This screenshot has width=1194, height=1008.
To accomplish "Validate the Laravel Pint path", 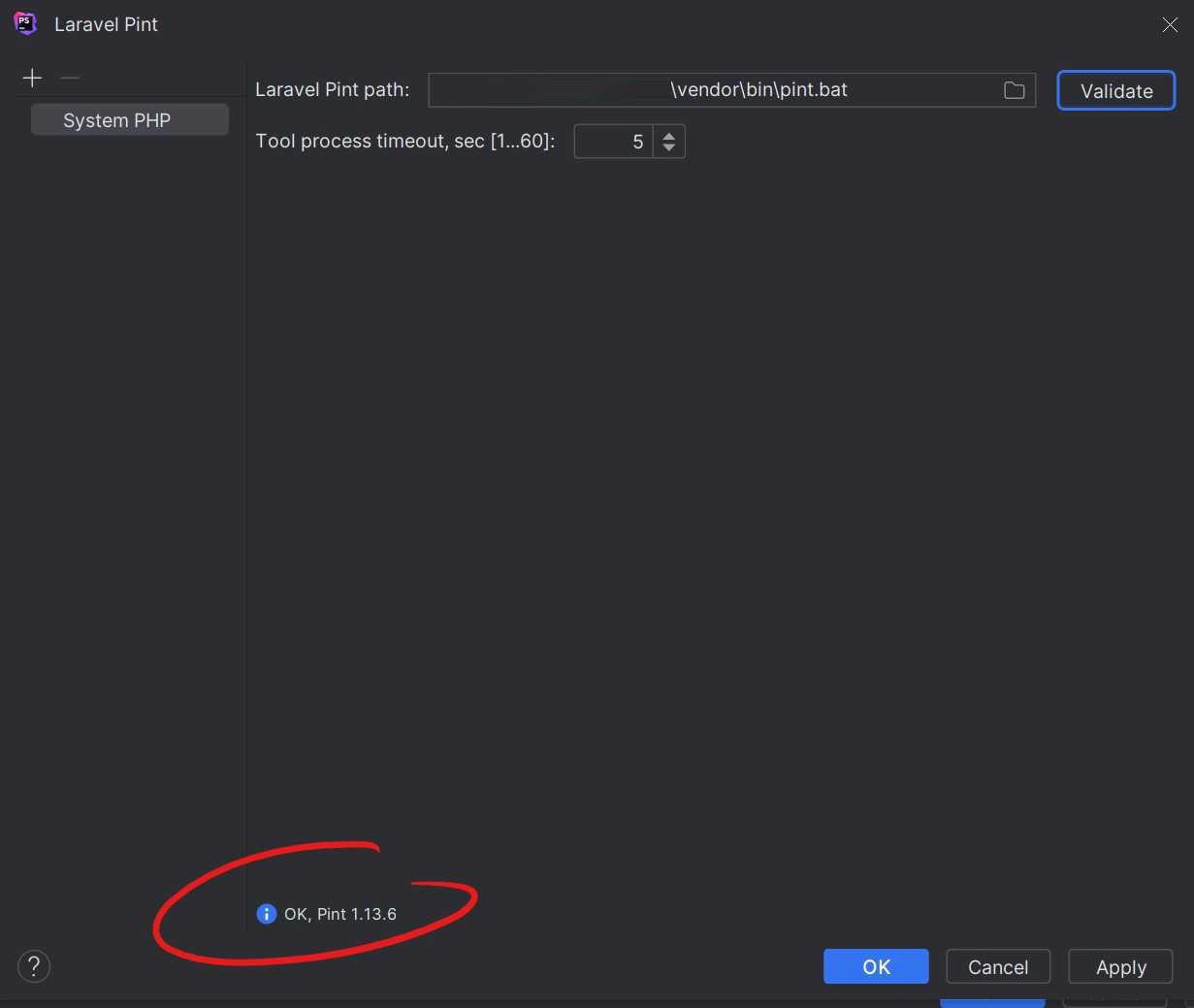I will 1116,91.
